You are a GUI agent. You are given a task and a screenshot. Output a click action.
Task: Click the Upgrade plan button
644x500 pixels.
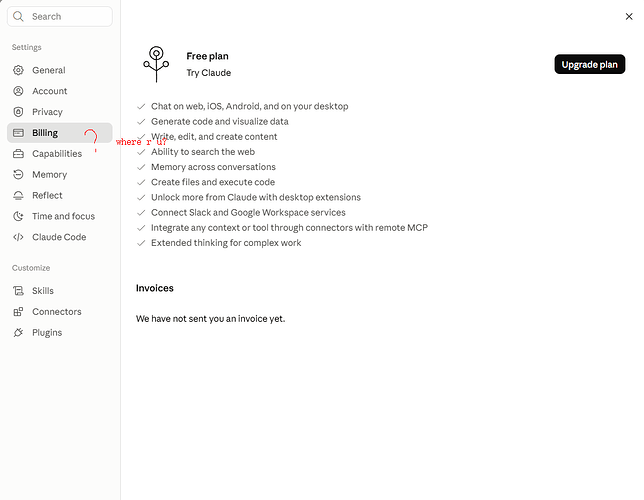click(x=589, y=65)
